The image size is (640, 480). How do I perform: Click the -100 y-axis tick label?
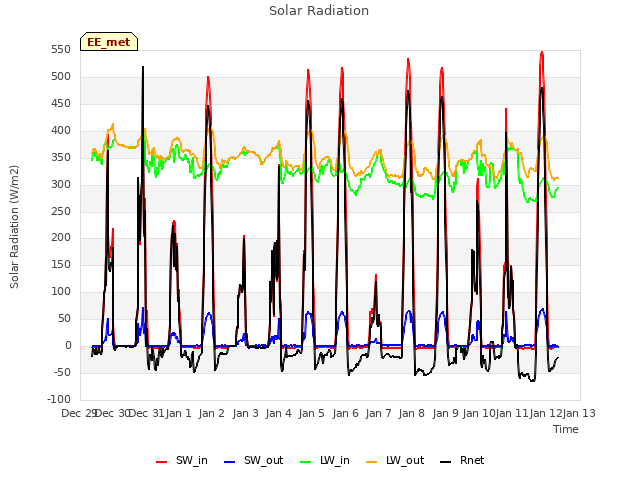(x=59, y=399)
